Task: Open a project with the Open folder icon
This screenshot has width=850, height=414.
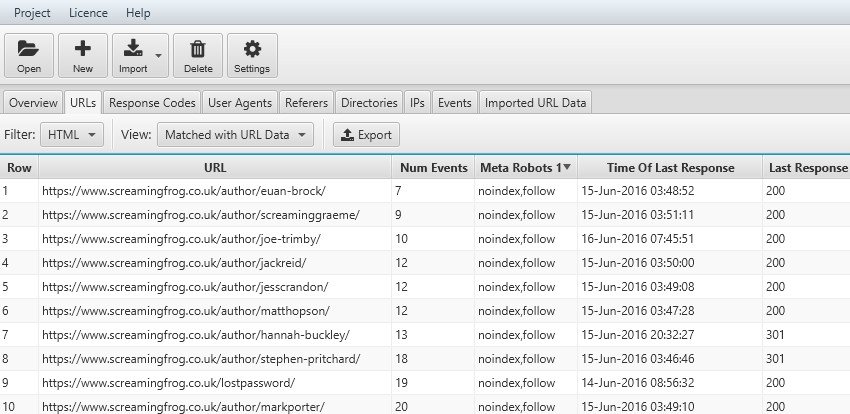Action: 29,55
